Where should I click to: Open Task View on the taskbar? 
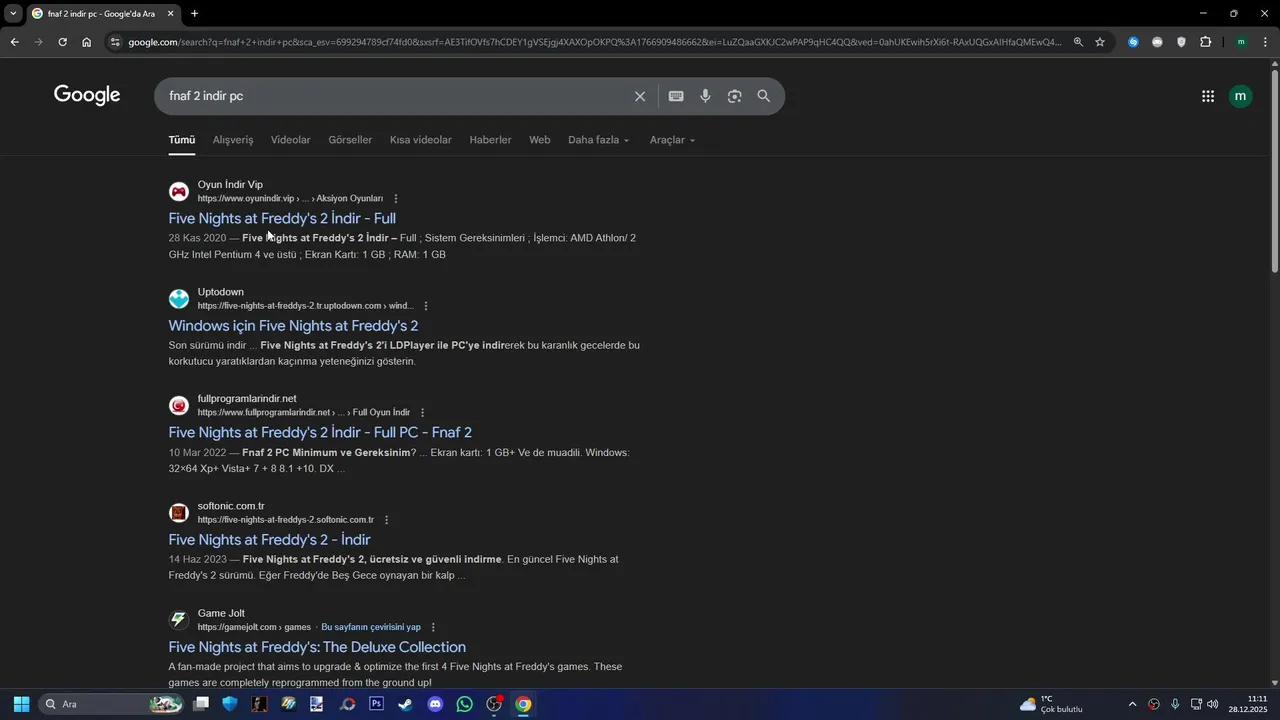201,704
